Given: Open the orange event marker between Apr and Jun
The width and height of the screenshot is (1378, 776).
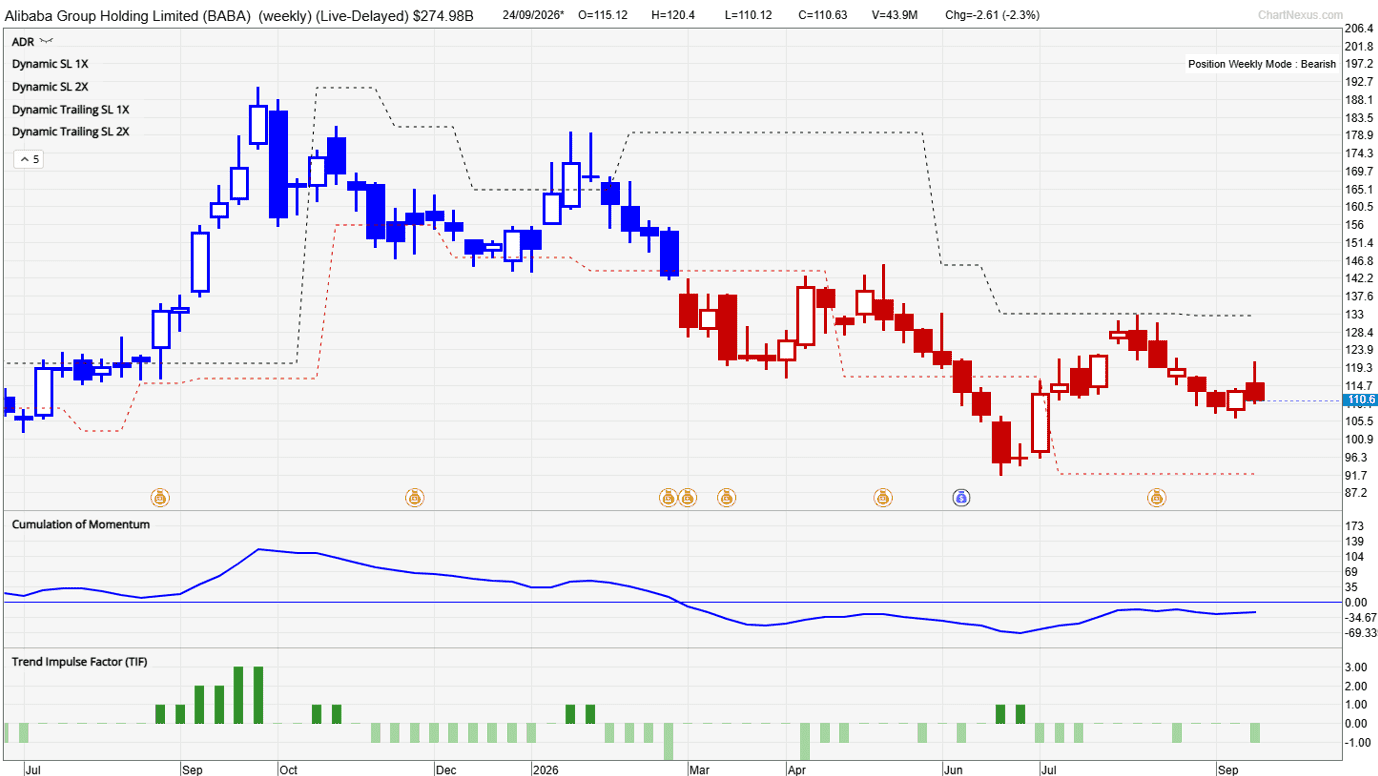Looking at the screenshot, I should point(883,496).
